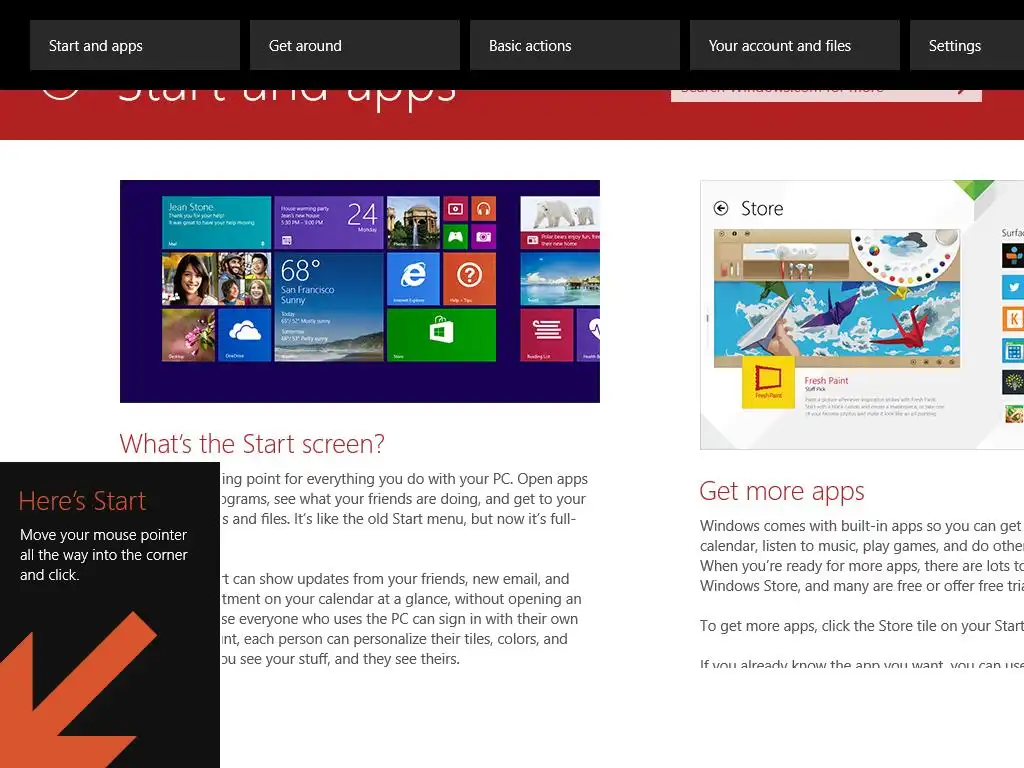
Task: Click the back arrow beside Store title
Action: point(721,208)
